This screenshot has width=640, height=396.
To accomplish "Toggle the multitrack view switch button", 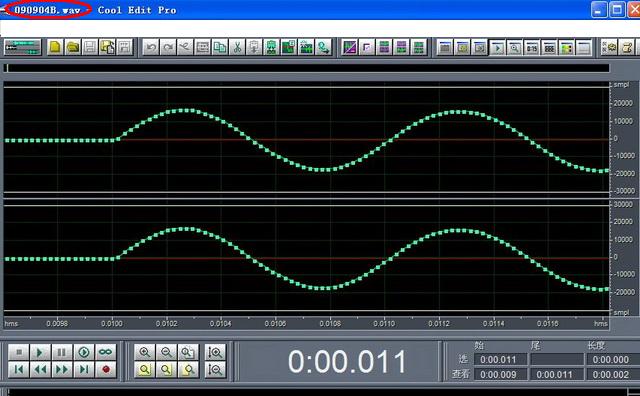I will [22, 48].
